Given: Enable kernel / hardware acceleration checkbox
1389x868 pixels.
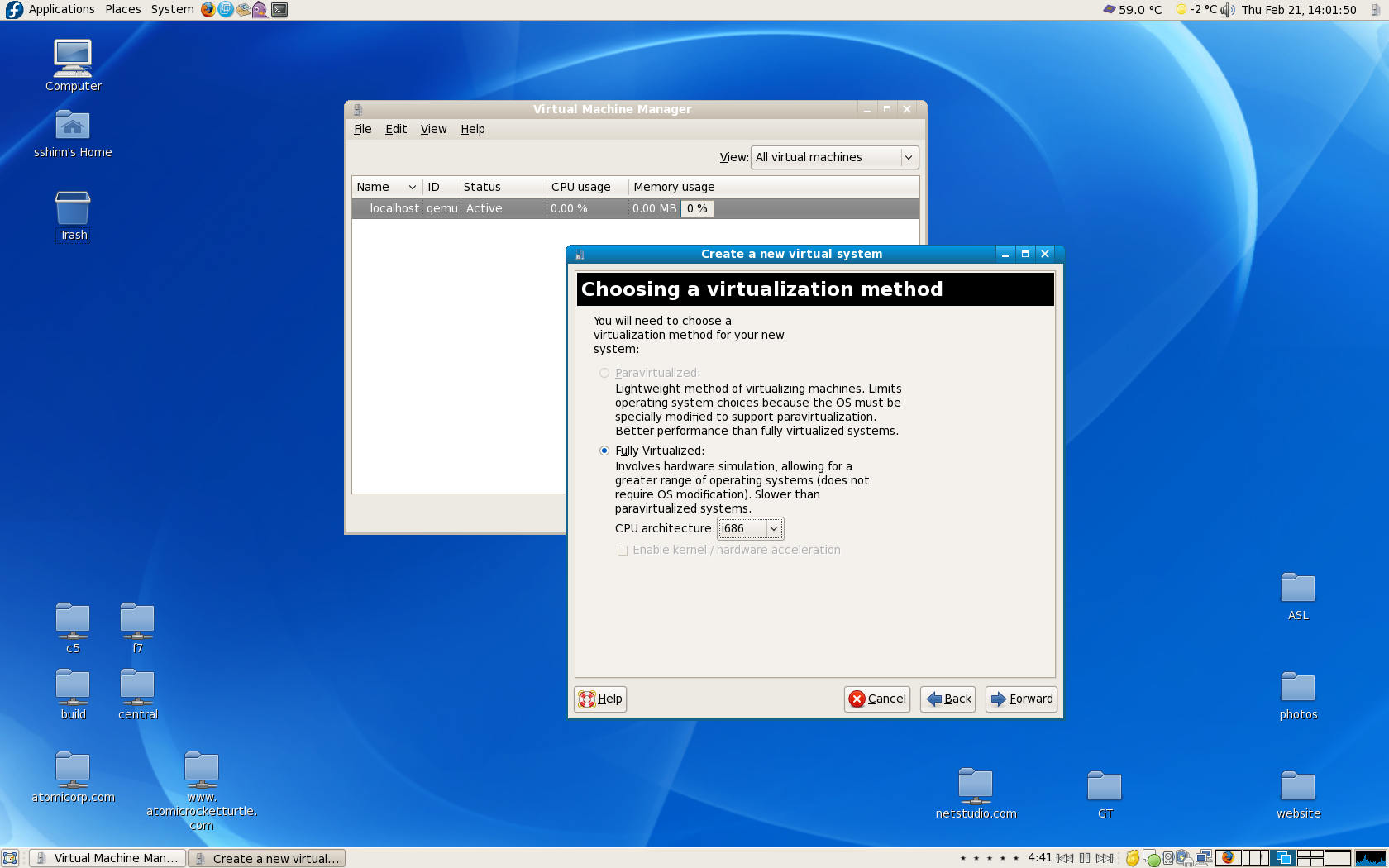Looking at the screenshot, I should tap(623, 551).
